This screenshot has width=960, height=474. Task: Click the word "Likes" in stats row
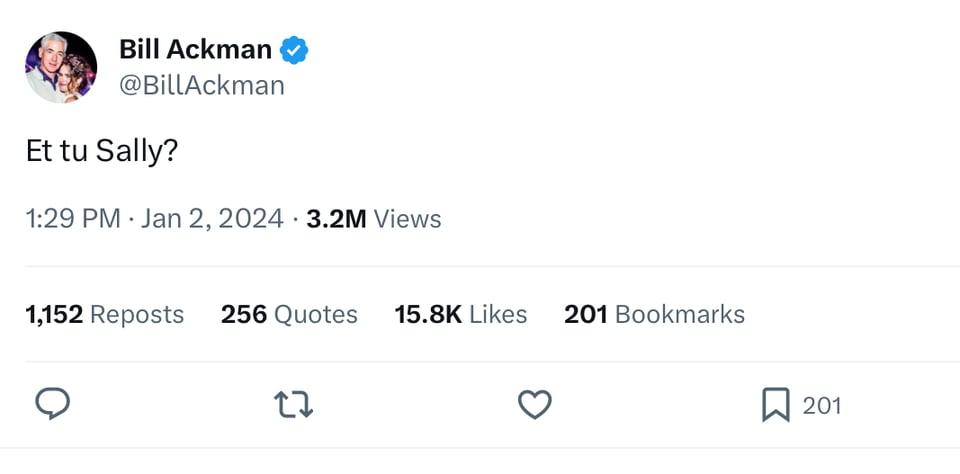pos(498,314)
